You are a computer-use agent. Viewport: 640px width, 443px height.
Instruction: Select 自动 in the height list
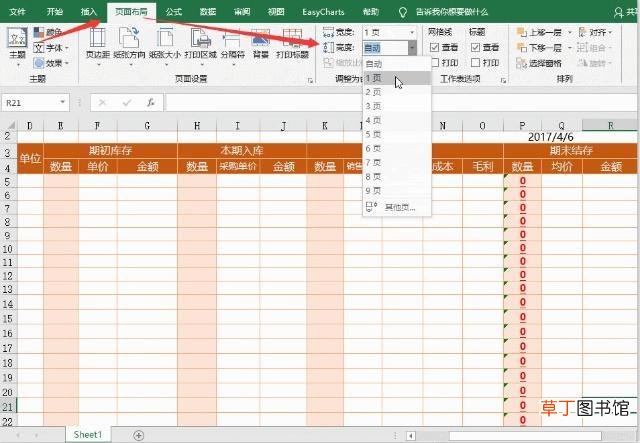pos(397,64)
